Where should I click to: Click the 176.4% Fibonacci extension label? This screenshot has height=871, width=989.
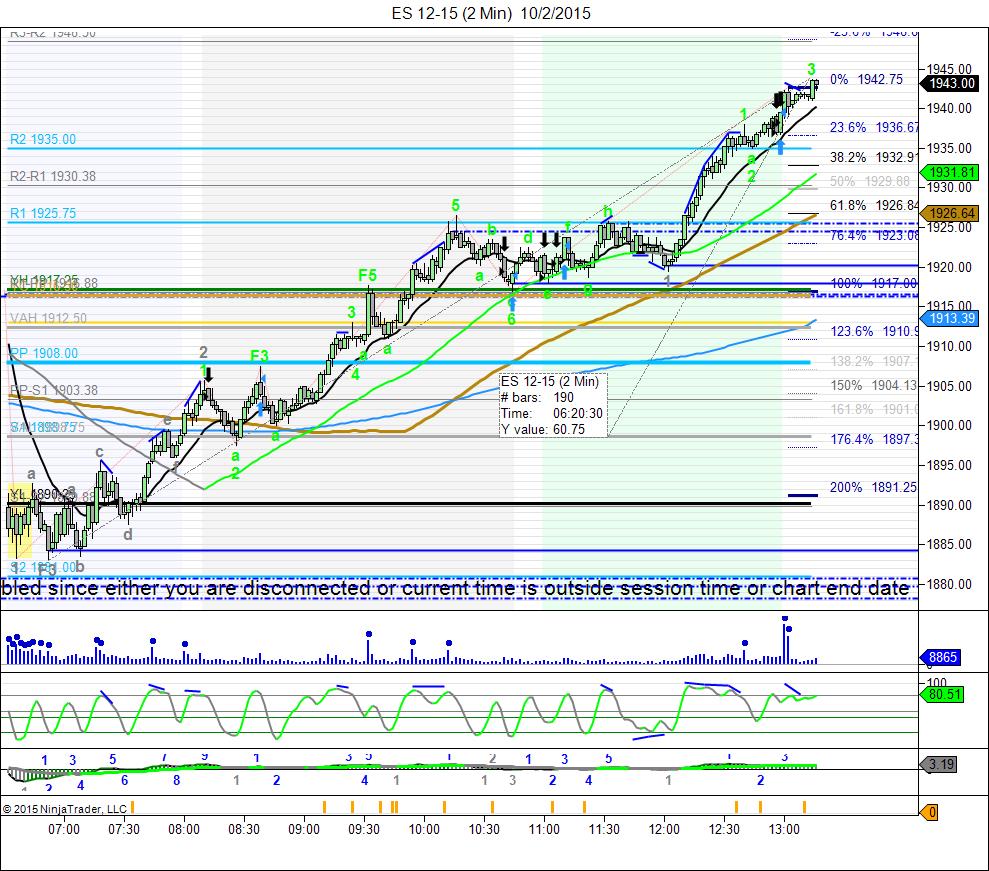point(874,439)
